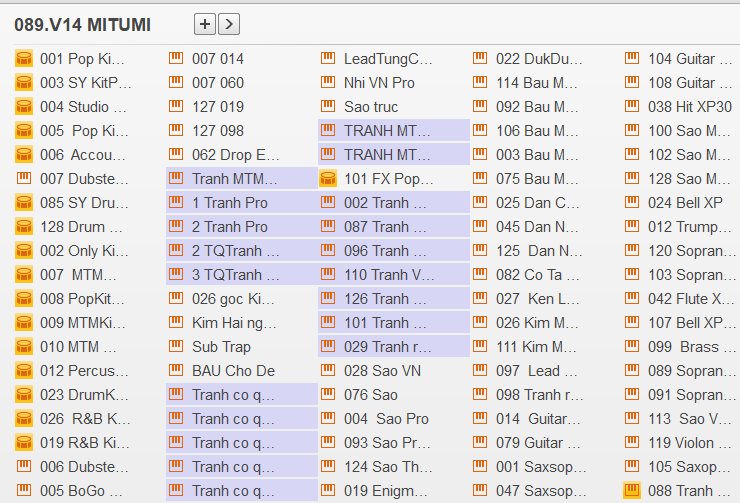Click the drum icon for 128 Drum
This screenshot has height=503, width=740.
point(24,227)
